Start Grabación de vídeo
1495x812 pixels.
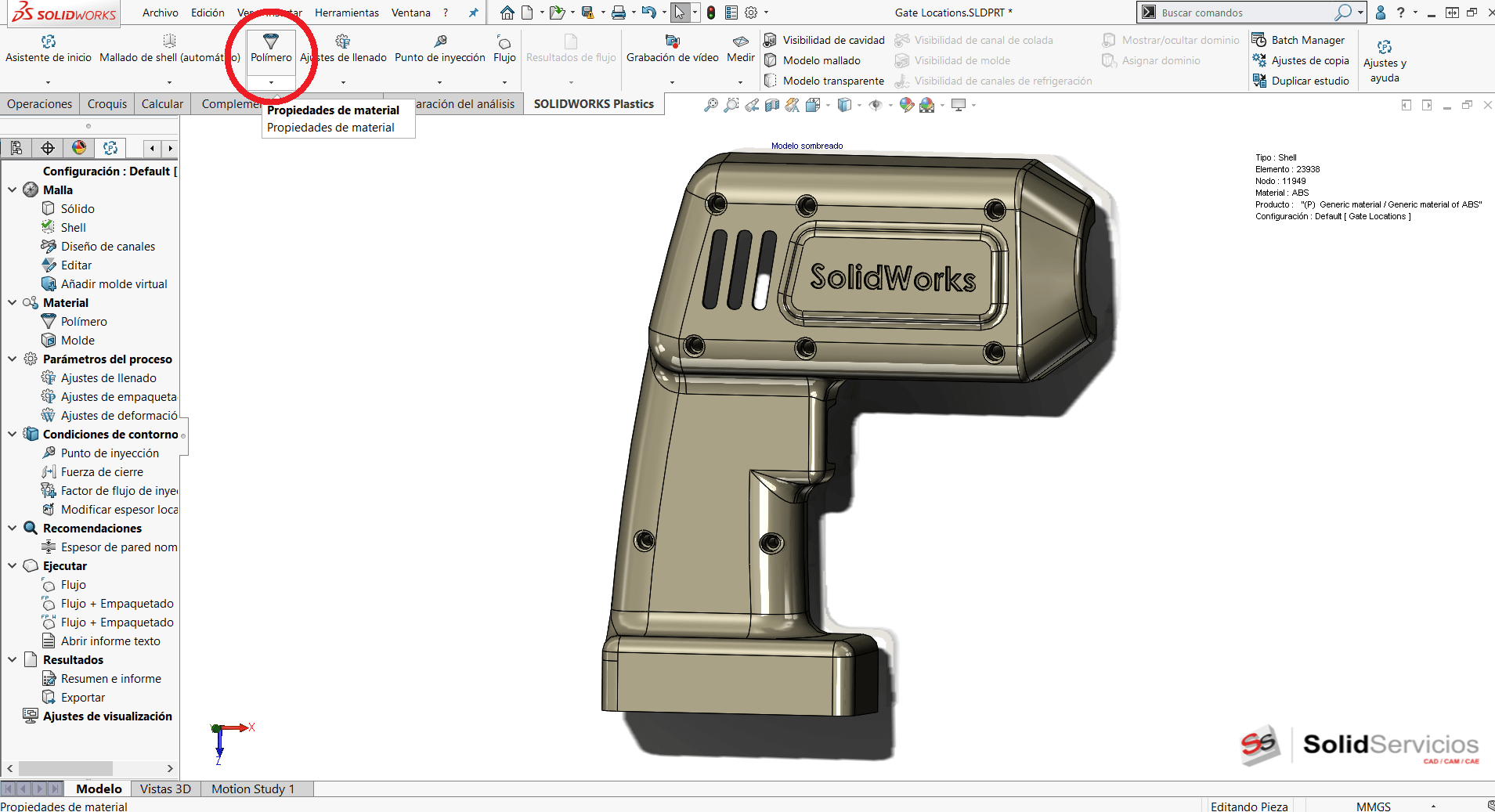[672, 49]
